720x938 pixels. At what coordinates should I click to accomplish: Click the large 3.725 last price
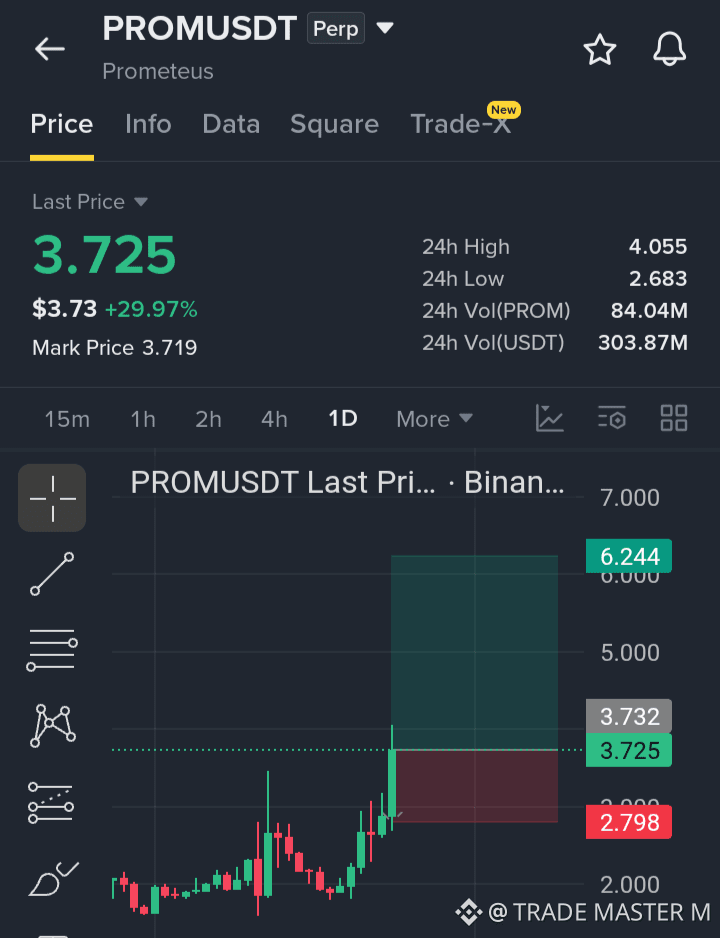(x=104, y=255)
